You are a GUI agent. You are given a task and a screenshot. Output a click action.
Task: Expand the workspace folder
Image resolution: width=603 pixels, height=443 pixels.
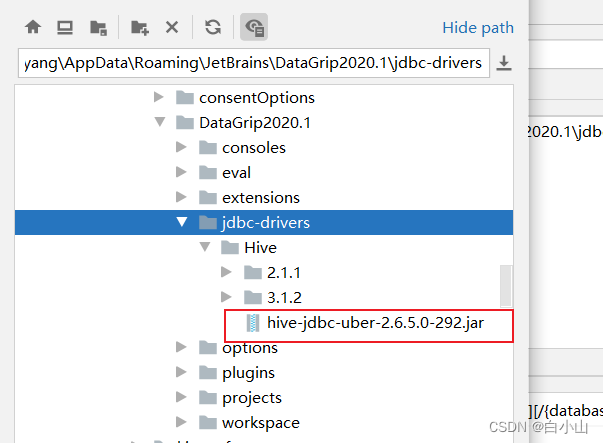pos(181,422)
